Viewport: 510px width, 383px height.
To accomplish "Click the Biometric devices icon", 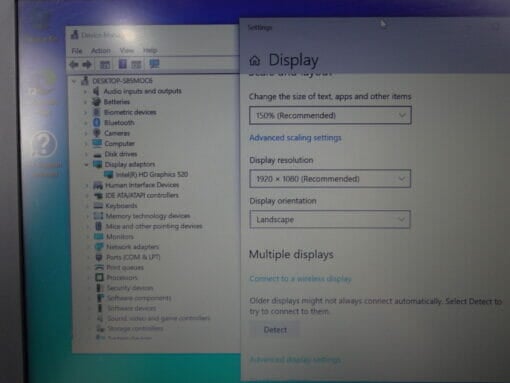I will click(97, 112).
